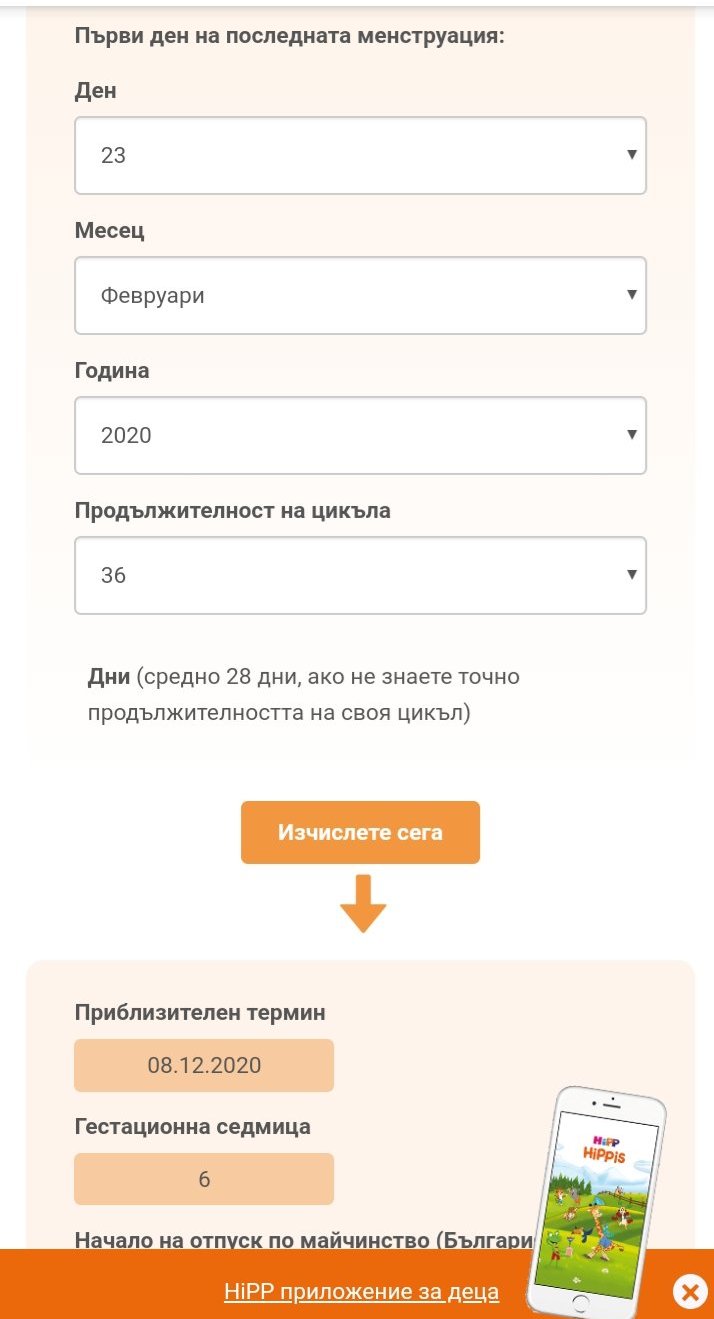Click the Ден field label

coord(96,91)
